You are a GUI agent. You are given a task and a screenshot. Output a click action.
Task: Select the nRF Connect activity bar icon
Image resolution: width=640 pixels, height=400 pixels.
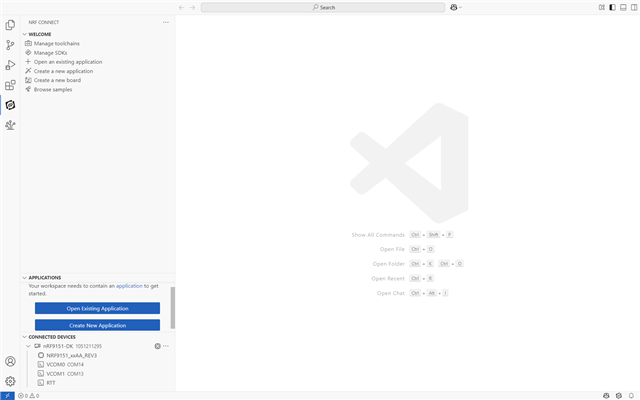click(x=10, y=105)
